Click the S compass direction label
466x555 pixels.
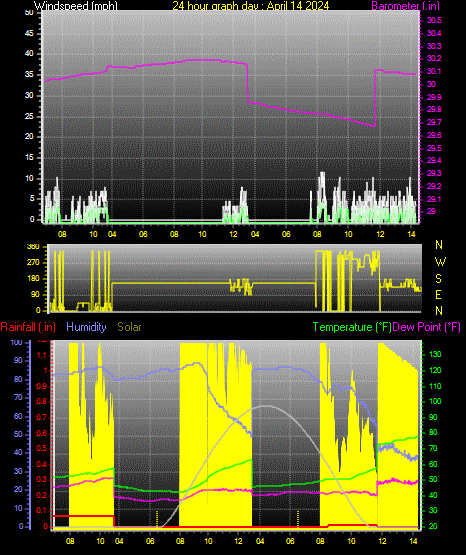tap(438, 279)
